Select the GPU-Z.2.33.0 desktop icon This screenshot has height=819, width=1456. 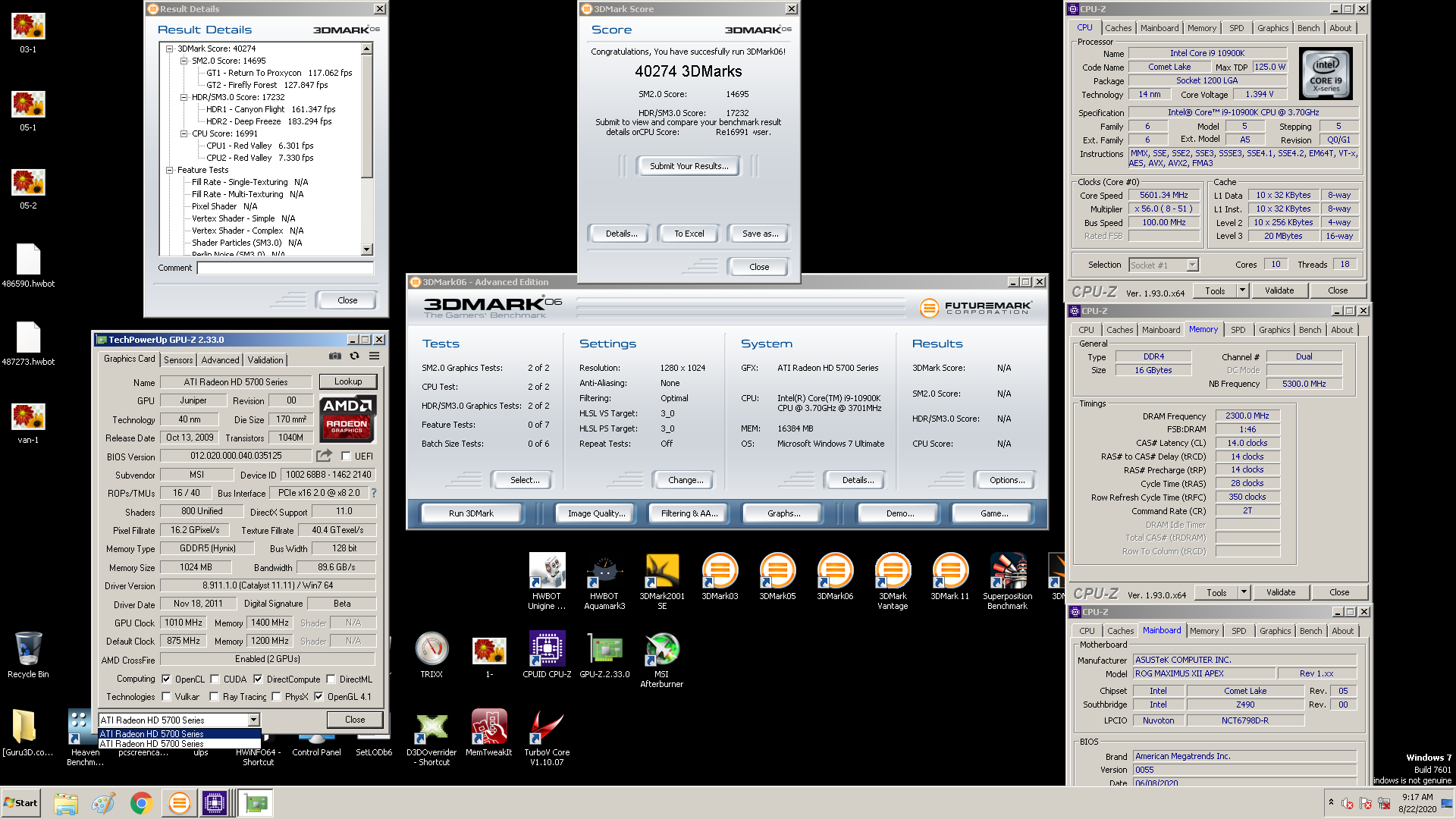click(604, 655)
